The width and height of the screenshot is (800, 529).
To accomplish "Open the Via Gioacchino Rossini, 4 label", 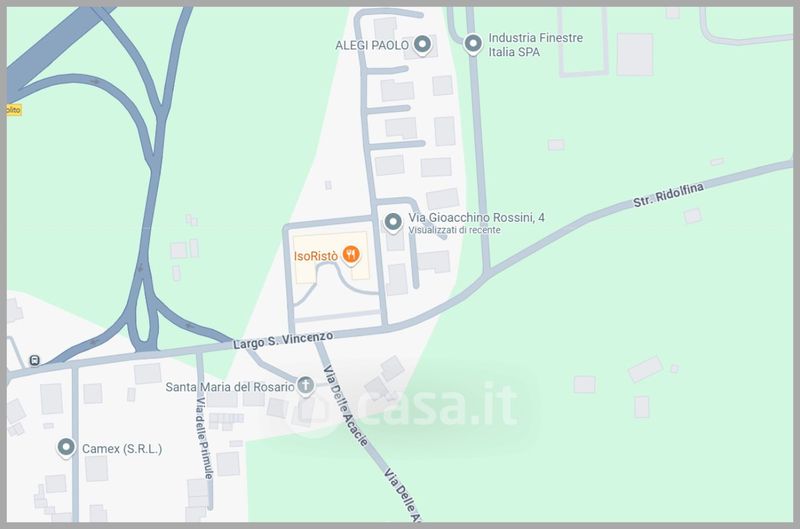I will [476, 218].
